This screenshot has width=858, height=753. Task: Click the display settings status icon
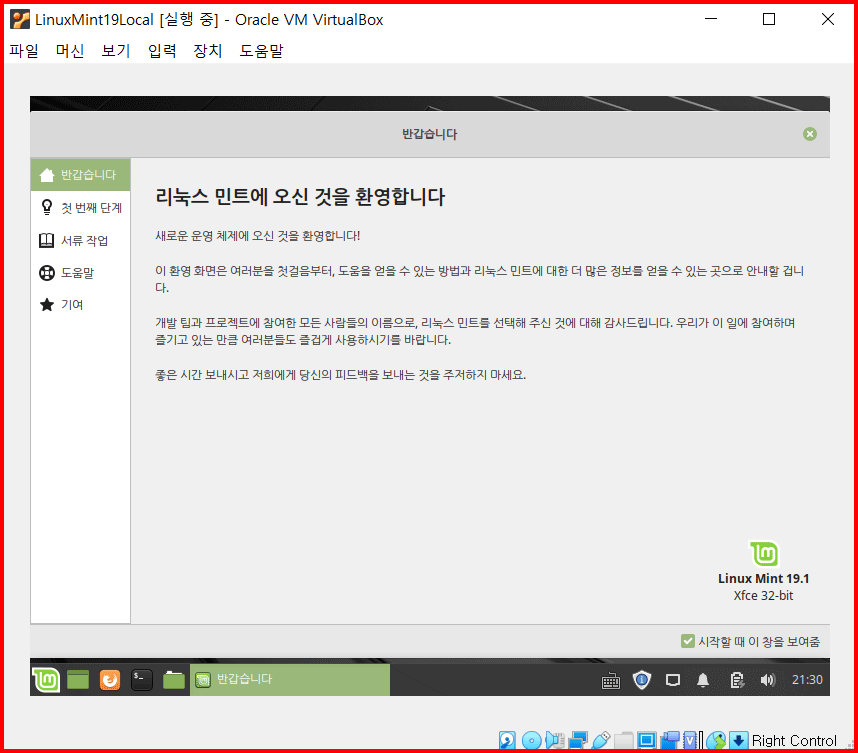coord(646,740)
